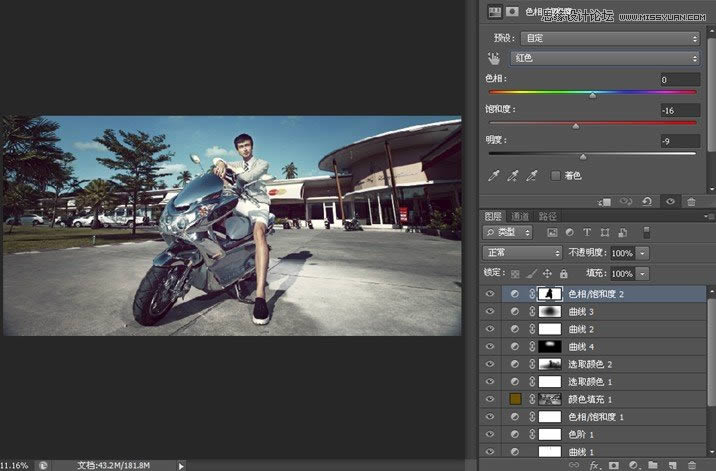Lock position move icon
This screenshot has height=471, width=716.
[x=547, y=274]
